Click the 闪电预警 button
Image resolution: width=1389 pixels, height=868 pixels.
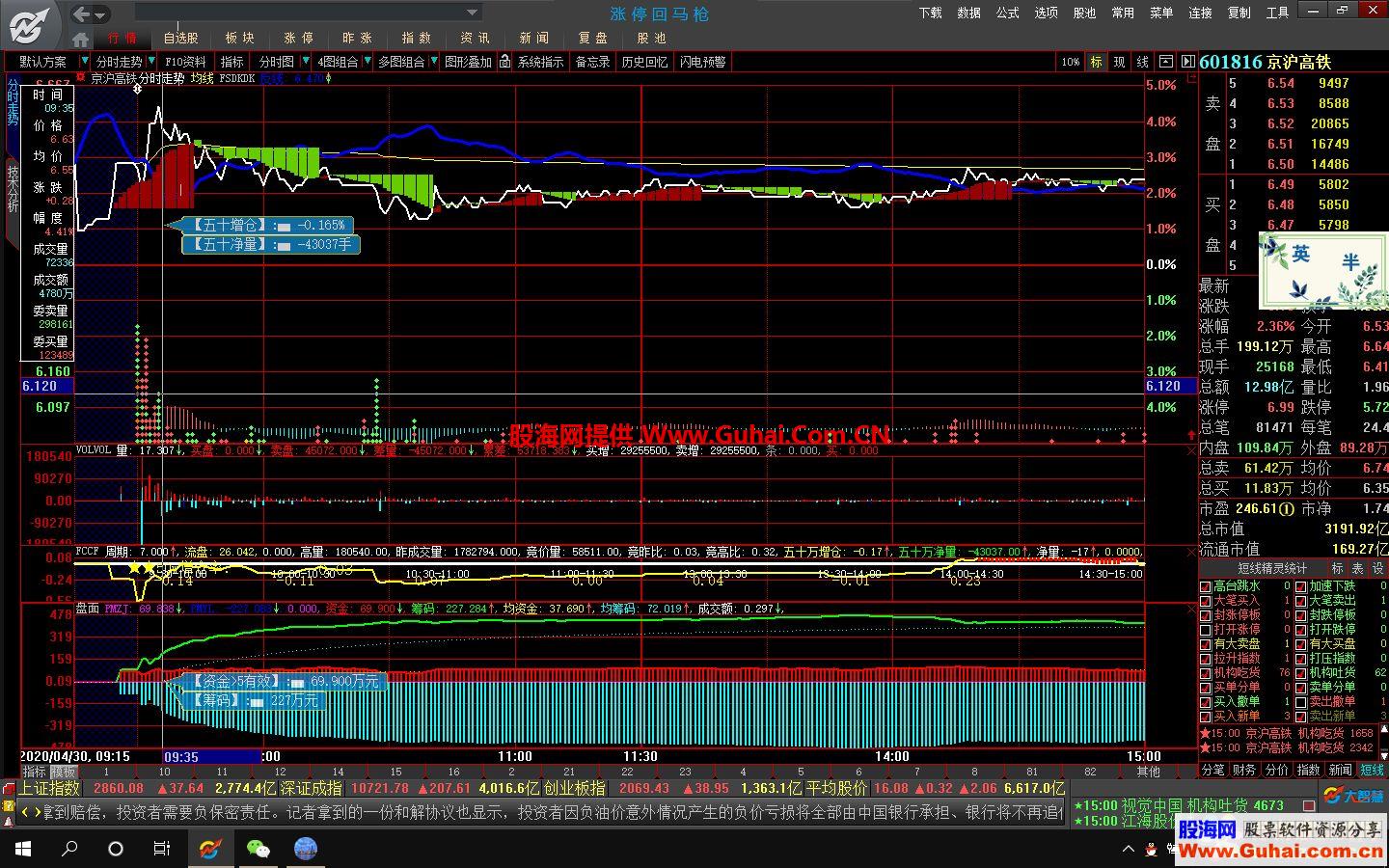coord(702,62)
